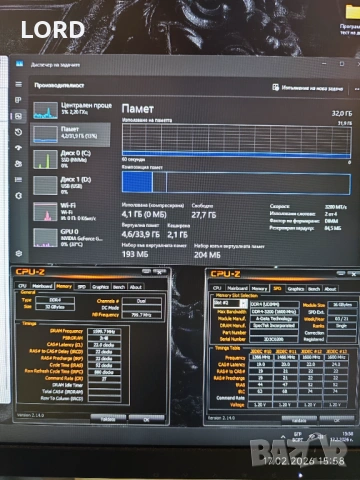Click 32 GBytes size field in left CPU-Z
360x480 pixels.
click(x=55, y=307)
